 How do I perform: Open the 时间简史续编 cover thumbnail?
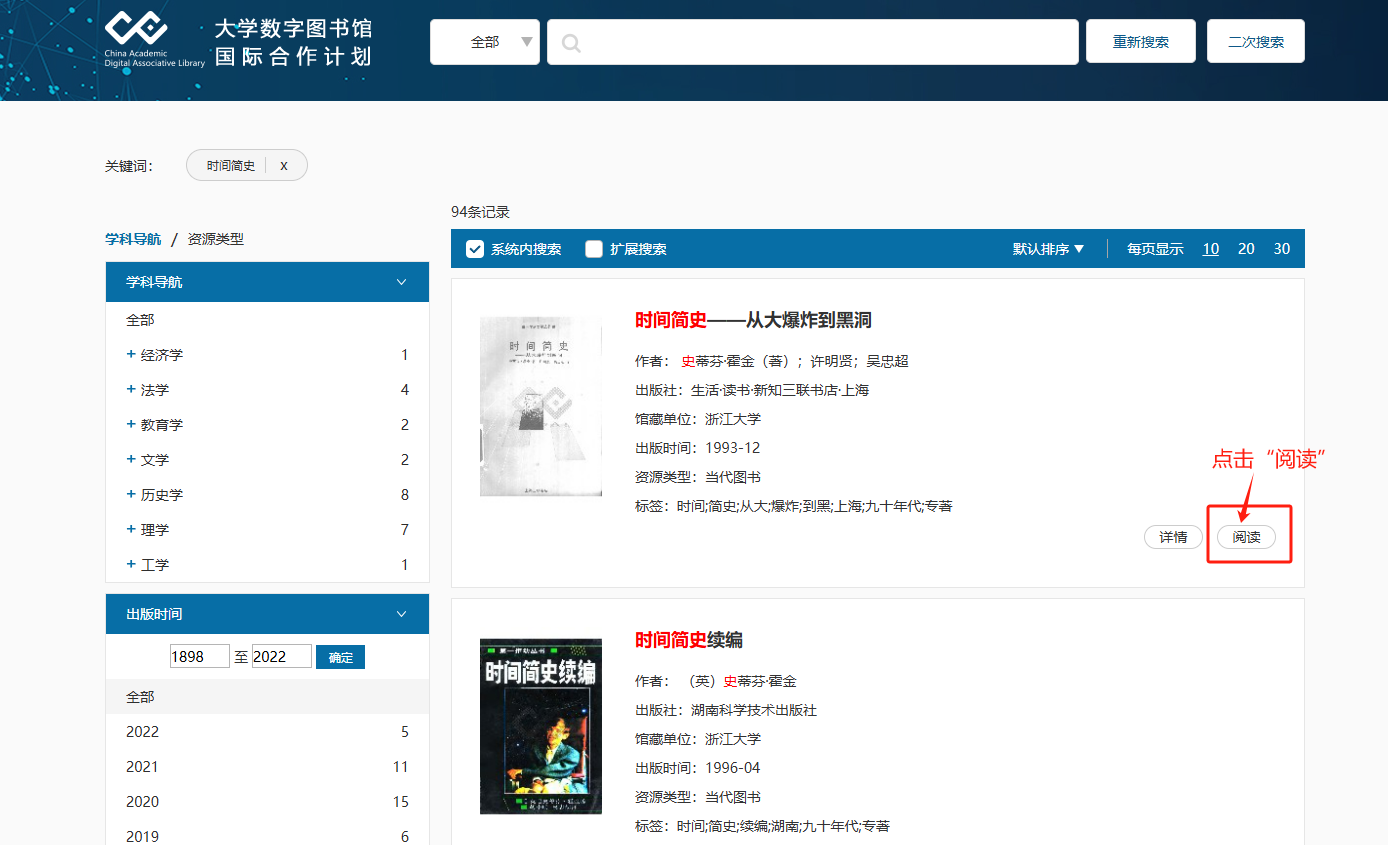[541, 726]
